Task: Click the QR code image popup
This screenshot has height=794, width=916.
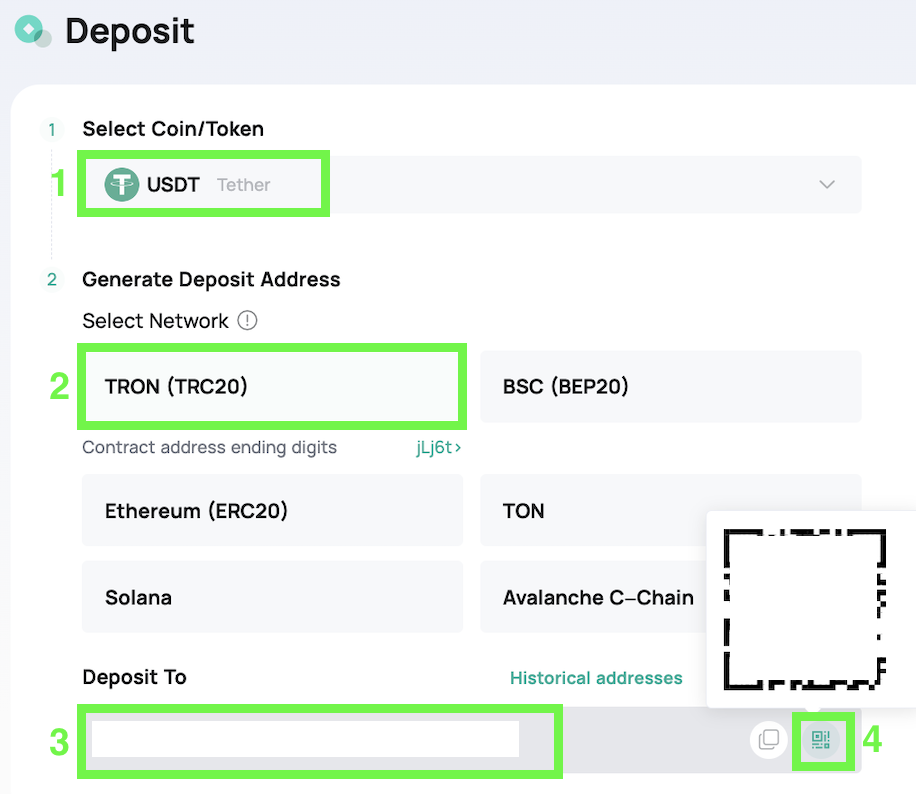Action: [805, 609]
